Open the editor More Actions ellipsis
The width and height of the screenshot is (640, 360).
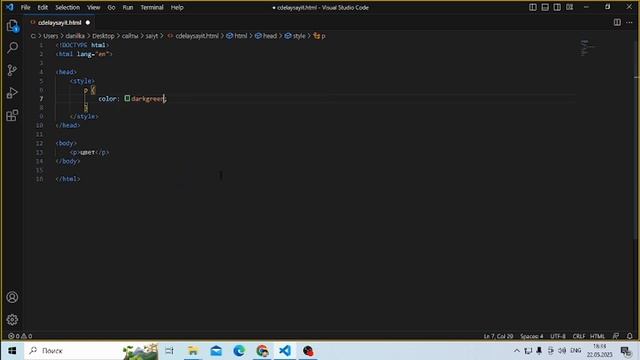pyautogui.click(x=629, y=22)
